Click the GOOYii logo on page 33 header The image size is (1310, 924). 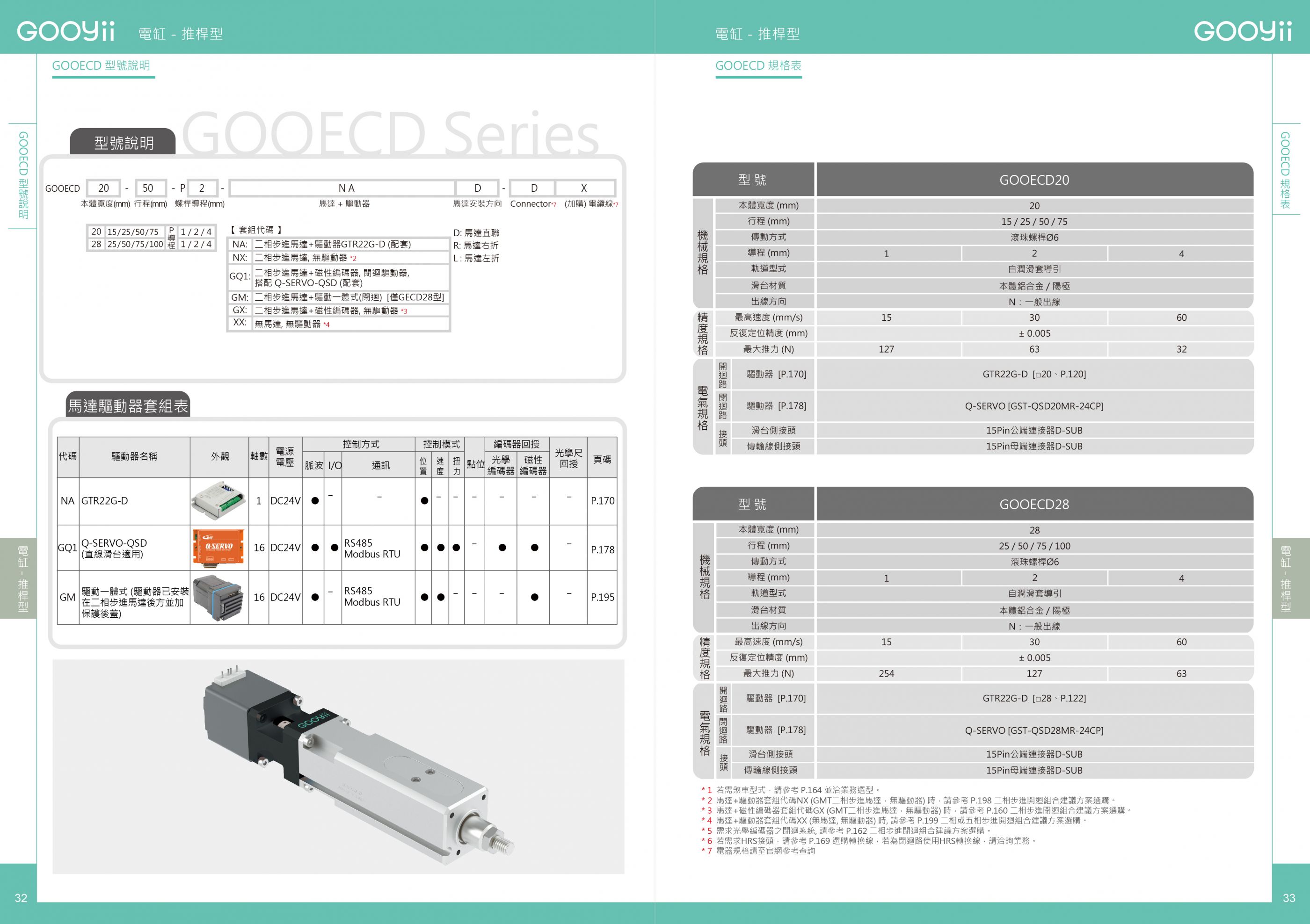tap(1243, 31)
